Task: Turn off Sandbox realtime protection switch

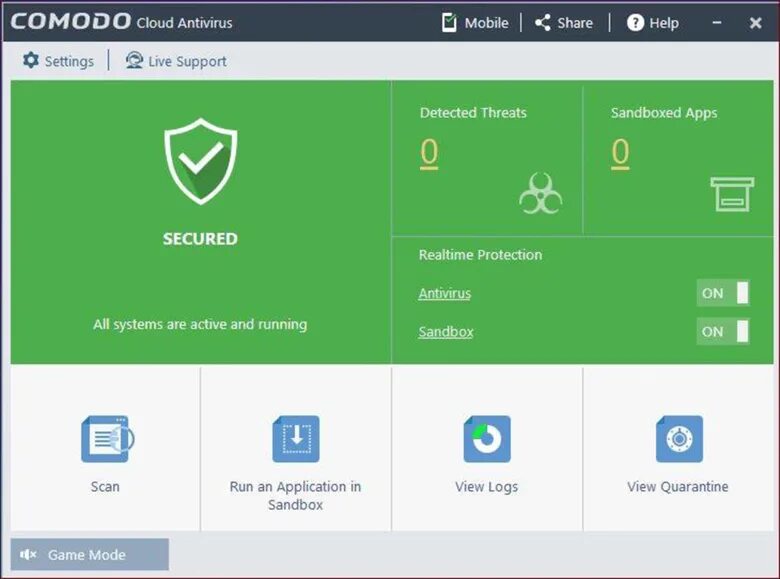Action: (x=723, y=331)
